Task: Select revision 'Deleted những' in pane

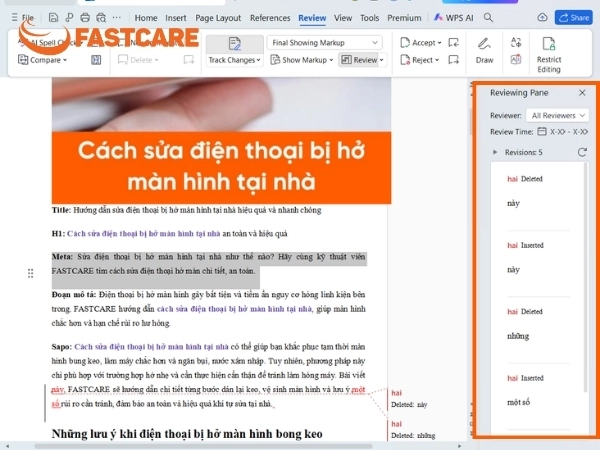Action: click(x=538, y=324)
